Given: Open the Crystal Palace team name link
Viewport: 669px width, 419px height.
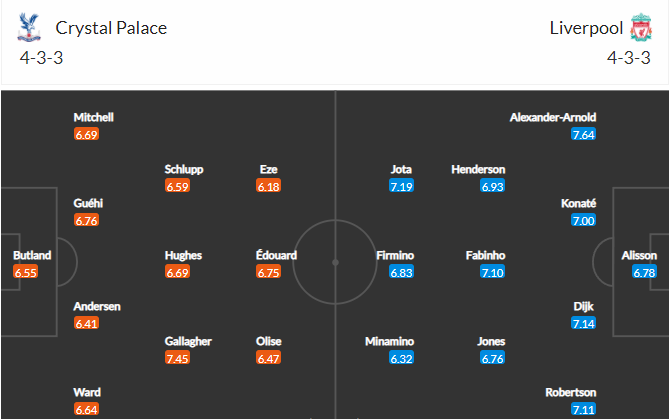Looking at the screenshot, I should coord(111,28).
